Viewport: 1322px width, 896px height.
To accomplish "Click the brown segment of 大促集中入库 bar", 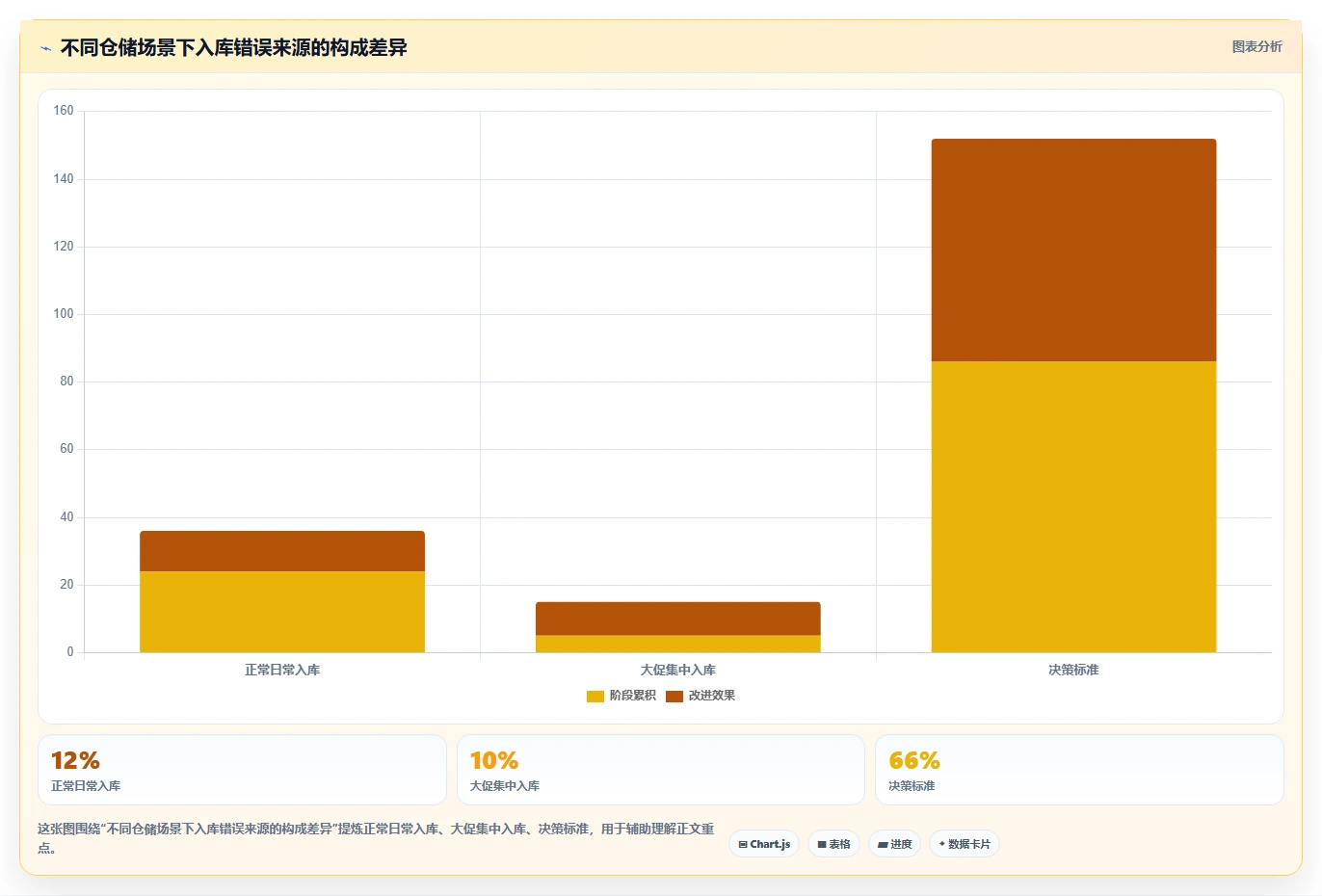I will coord(678,619).
